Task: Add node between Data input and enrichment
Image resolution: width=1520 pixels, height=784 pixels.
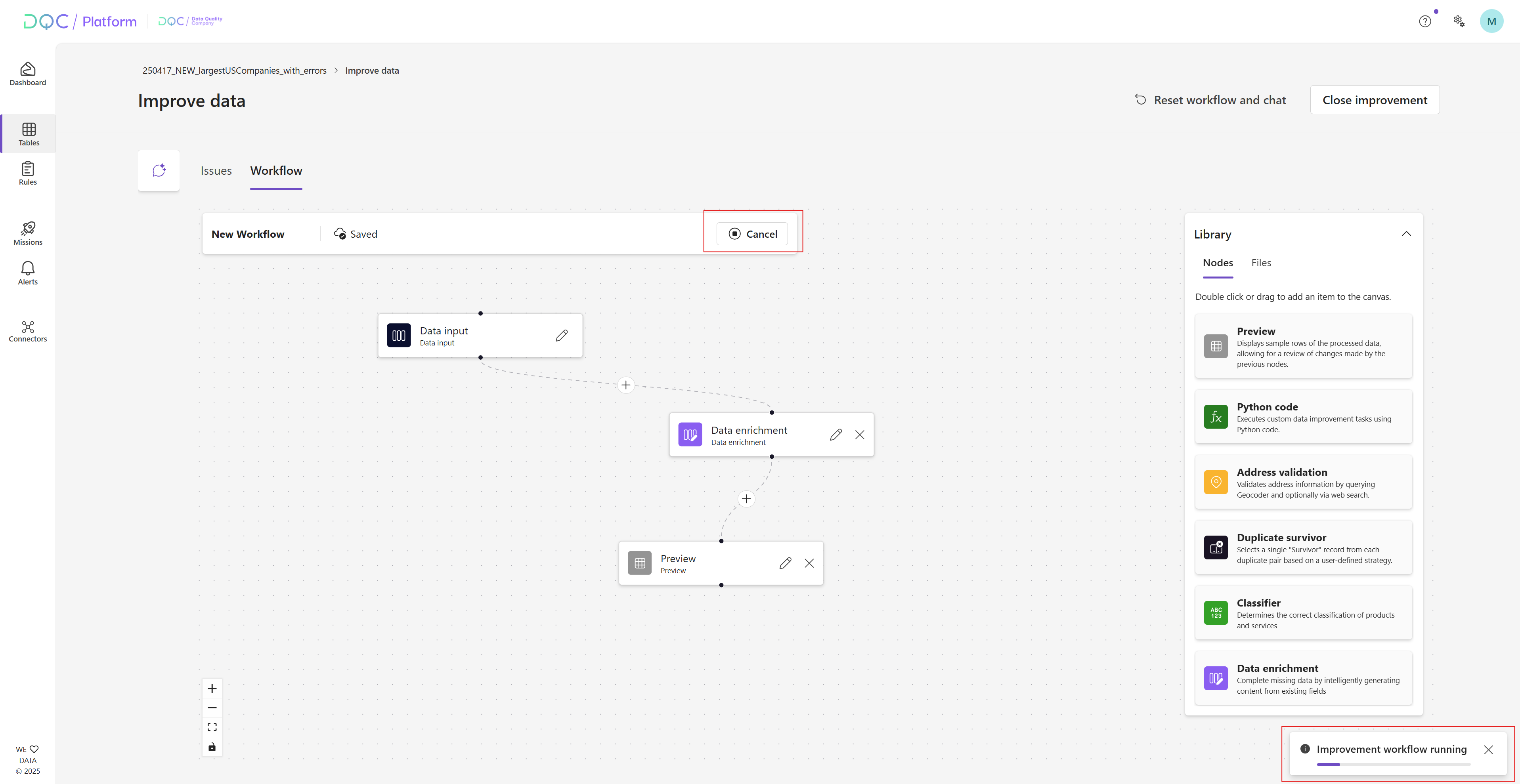Action: point(625,385)
